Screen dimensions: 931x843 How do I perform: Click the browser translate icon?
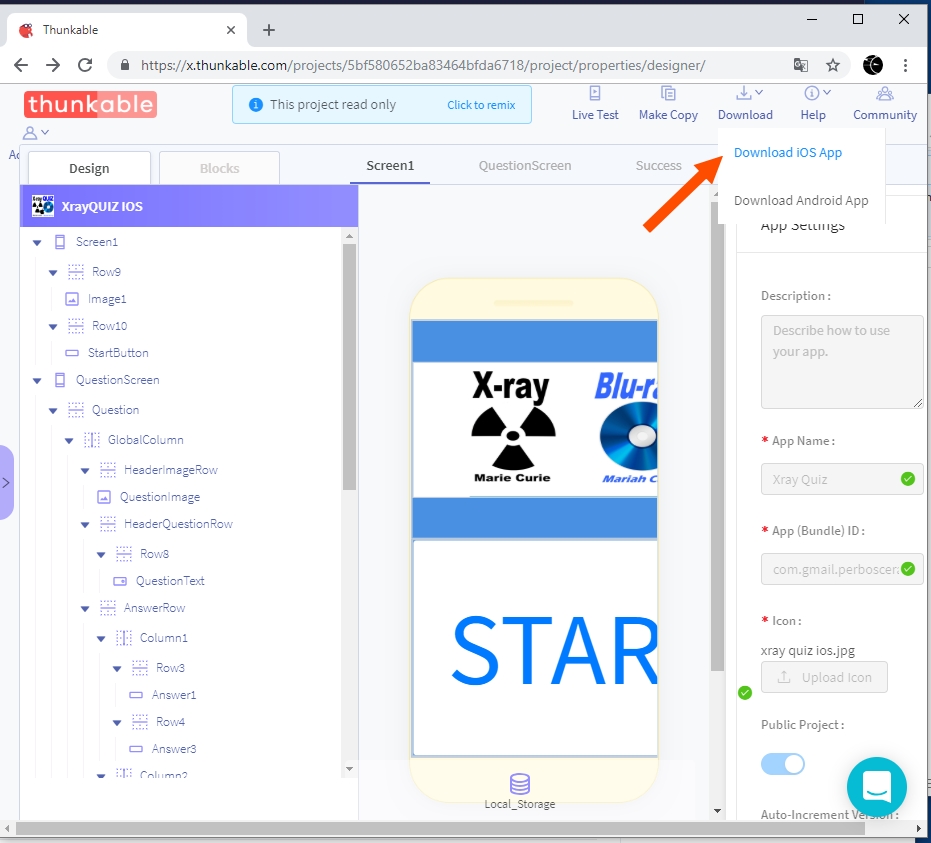coord(801,65)
